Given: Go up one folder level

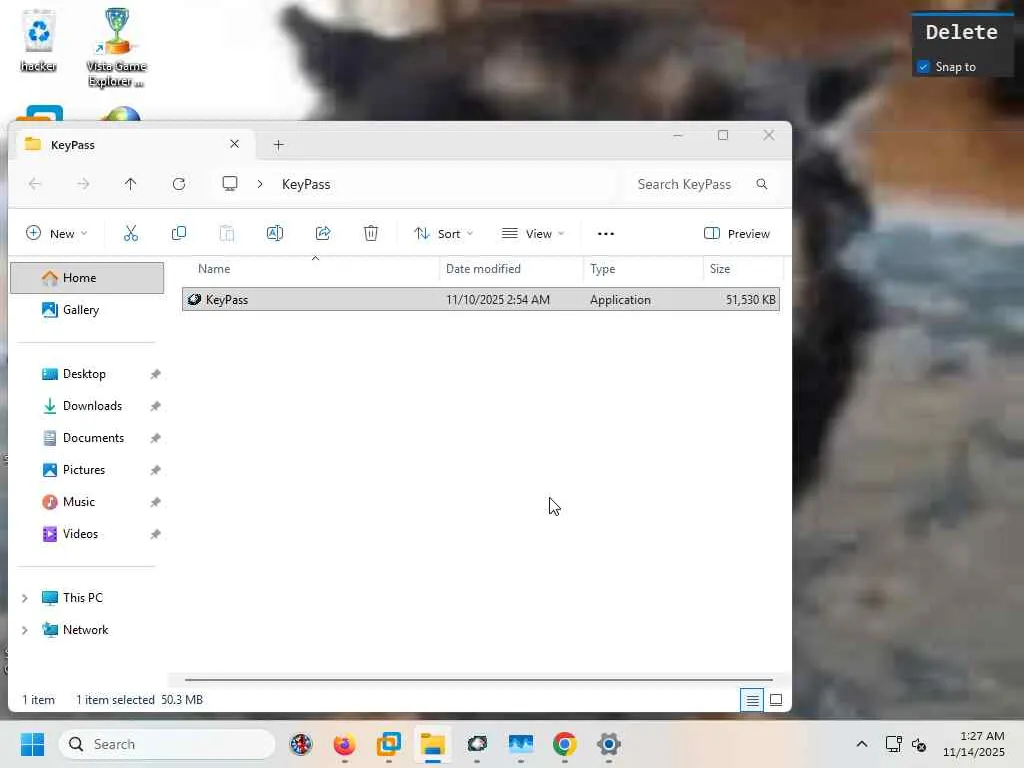Looking at the screenshot, I should pos(131,184).
